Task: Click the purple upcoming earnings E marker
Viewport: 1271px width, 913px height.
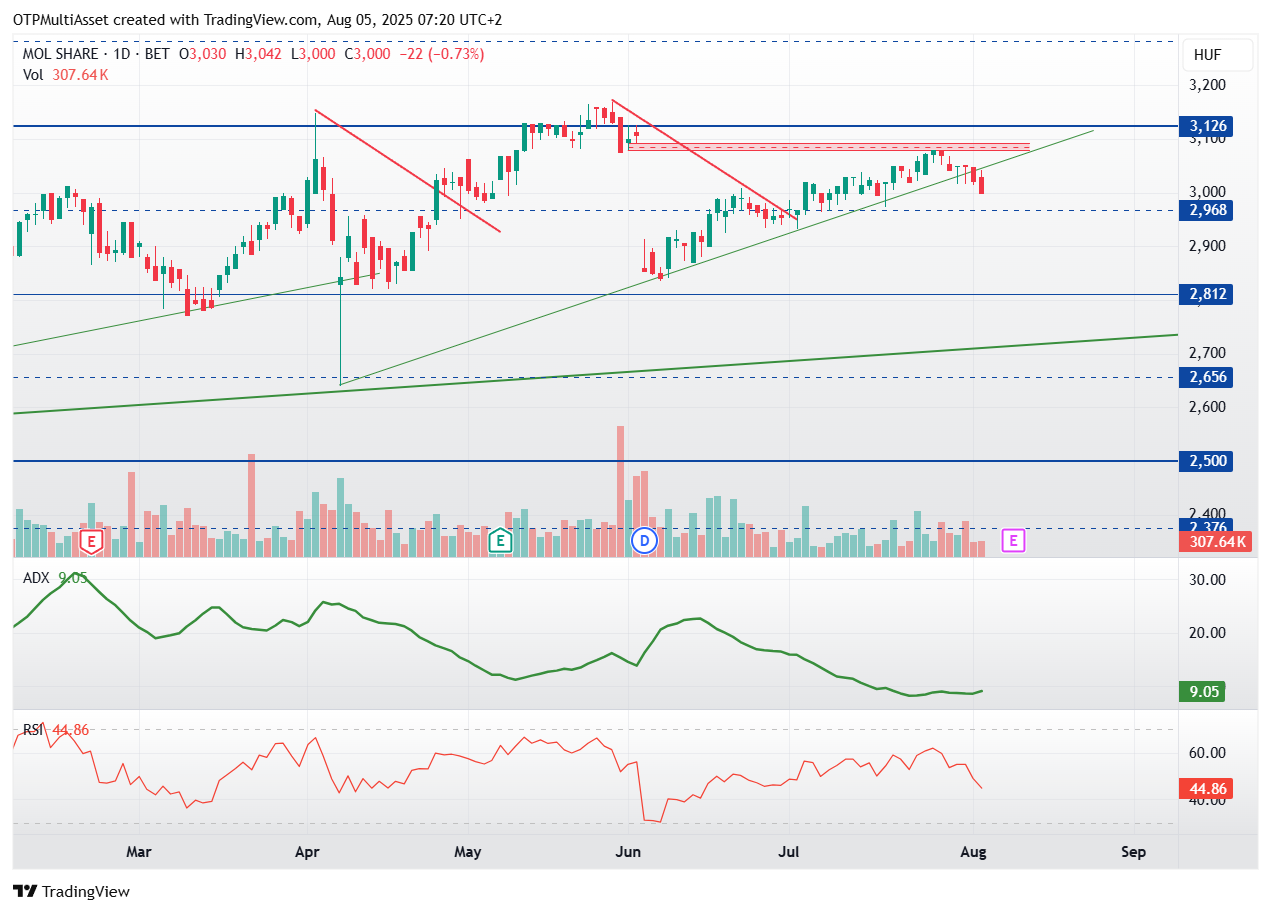Action: pos(1014,541)
